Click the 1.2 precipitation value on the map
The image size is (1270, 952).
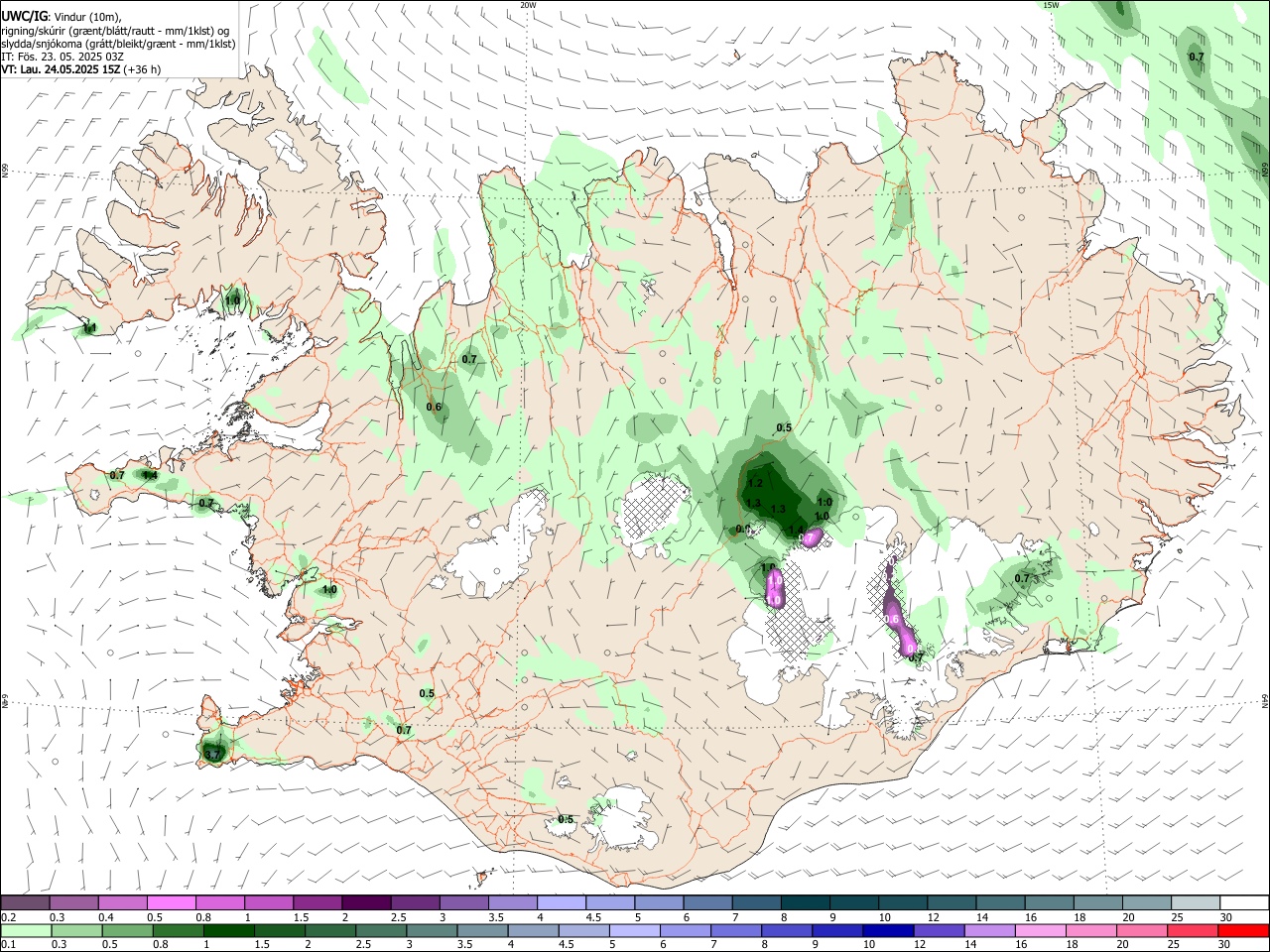point(754,483)
